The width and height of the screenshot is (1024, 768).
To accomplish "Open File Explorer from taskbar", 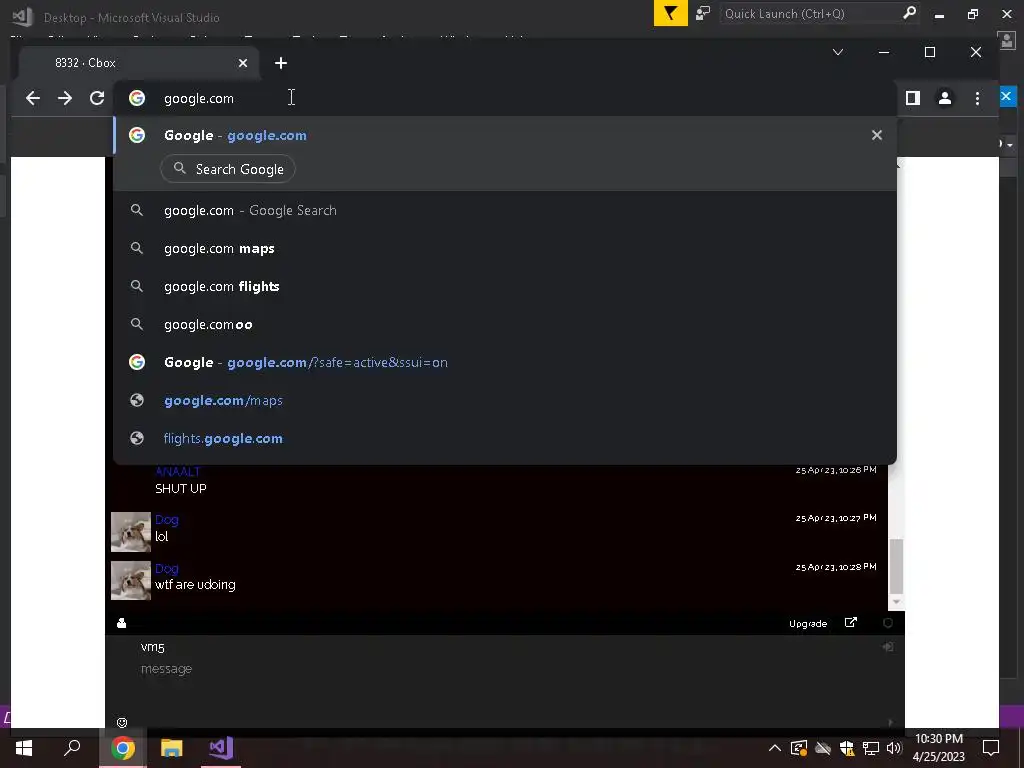I will pos(172,748).
